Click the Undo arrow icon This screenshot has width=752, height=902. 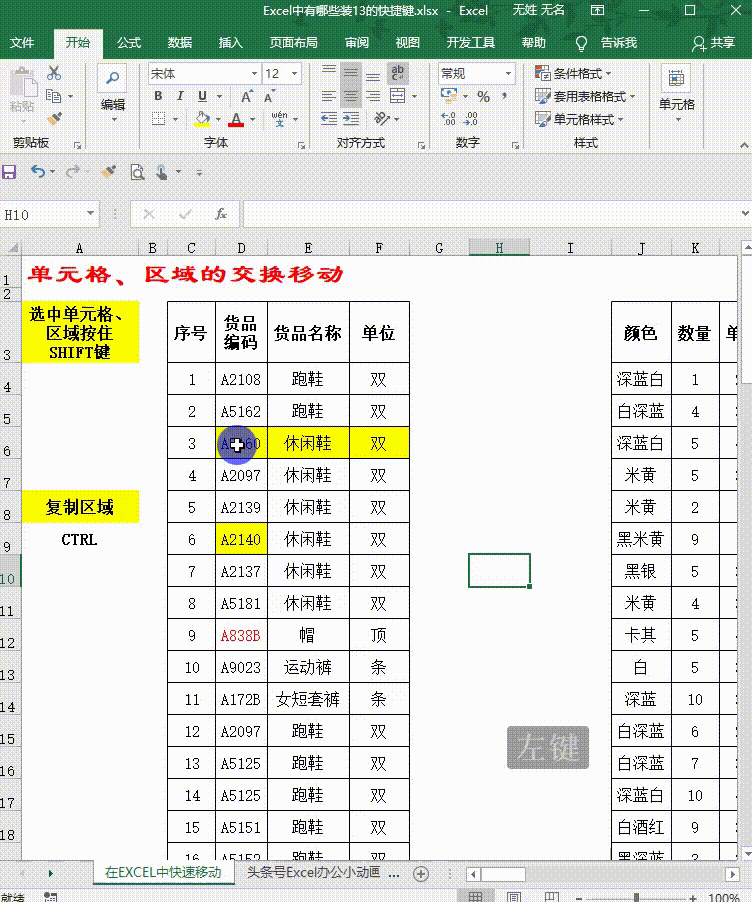[x=38, y=171]
